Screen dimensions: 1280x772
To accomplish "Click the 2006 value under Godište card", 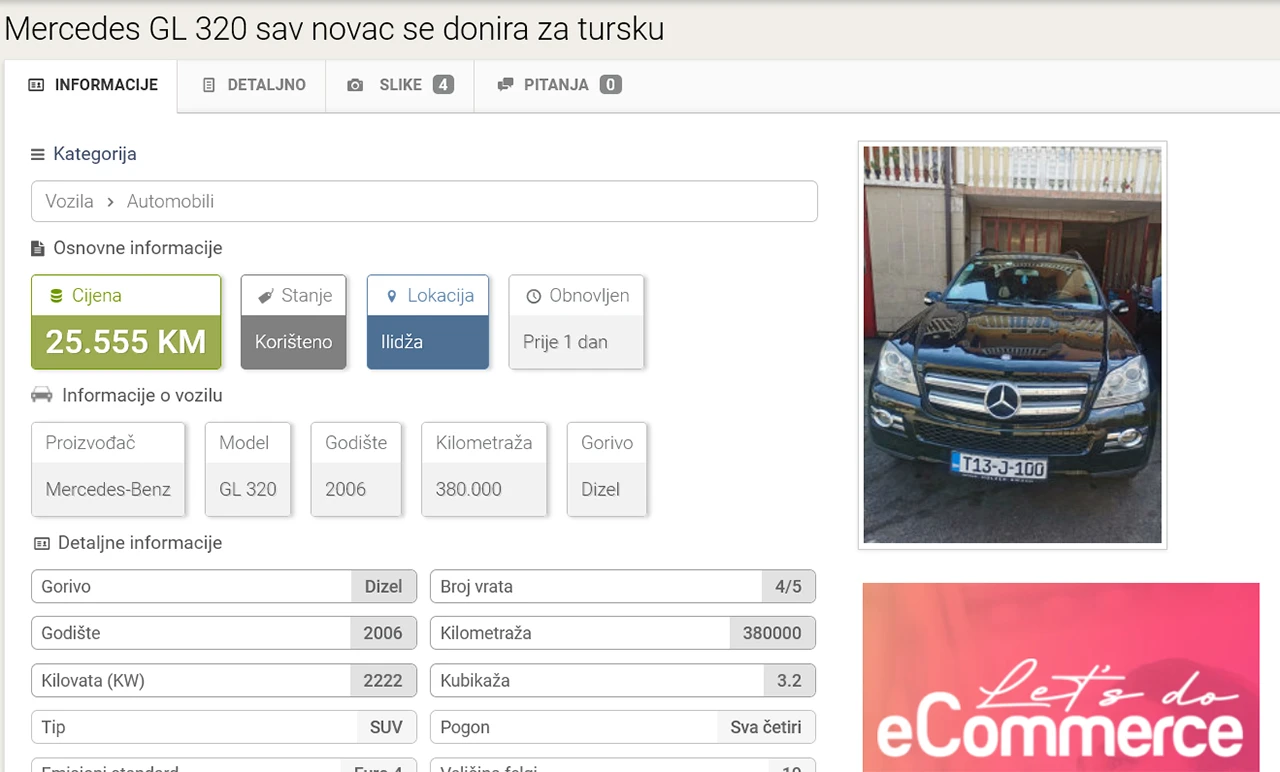I will (345, 490).
